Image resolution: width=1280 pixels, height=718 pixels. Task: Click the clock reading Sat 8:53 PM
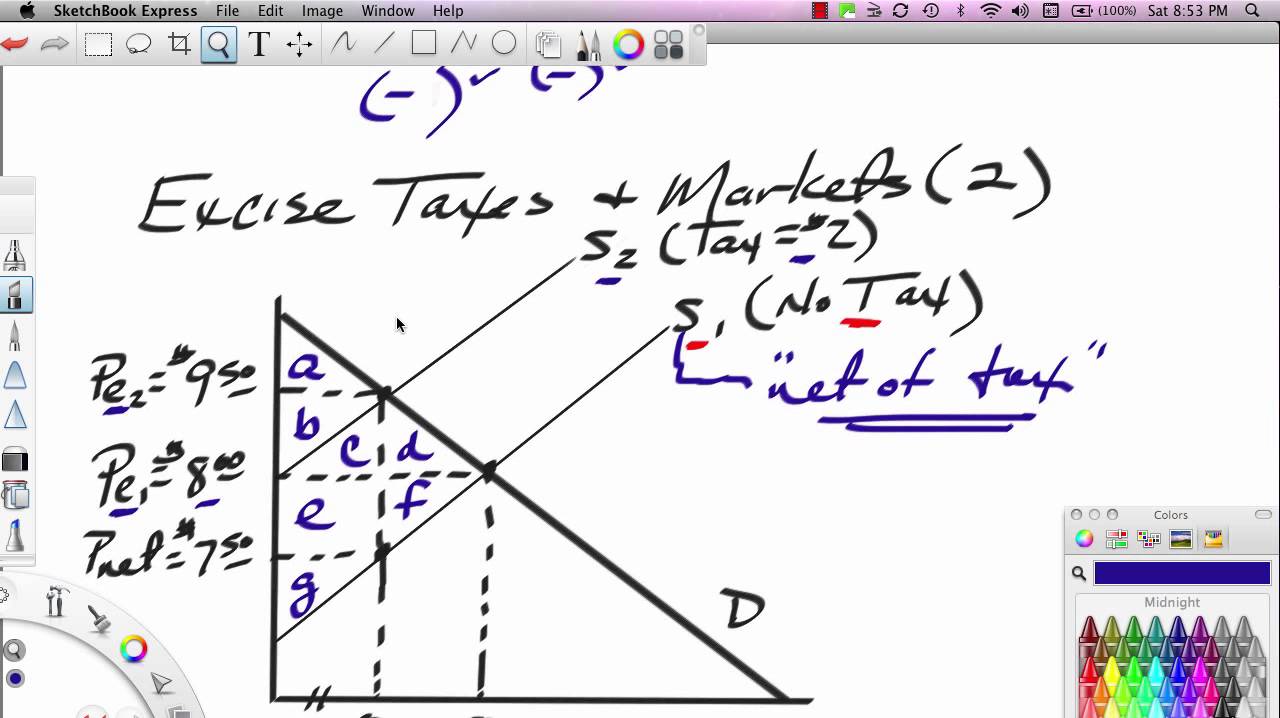[1188, 10]
